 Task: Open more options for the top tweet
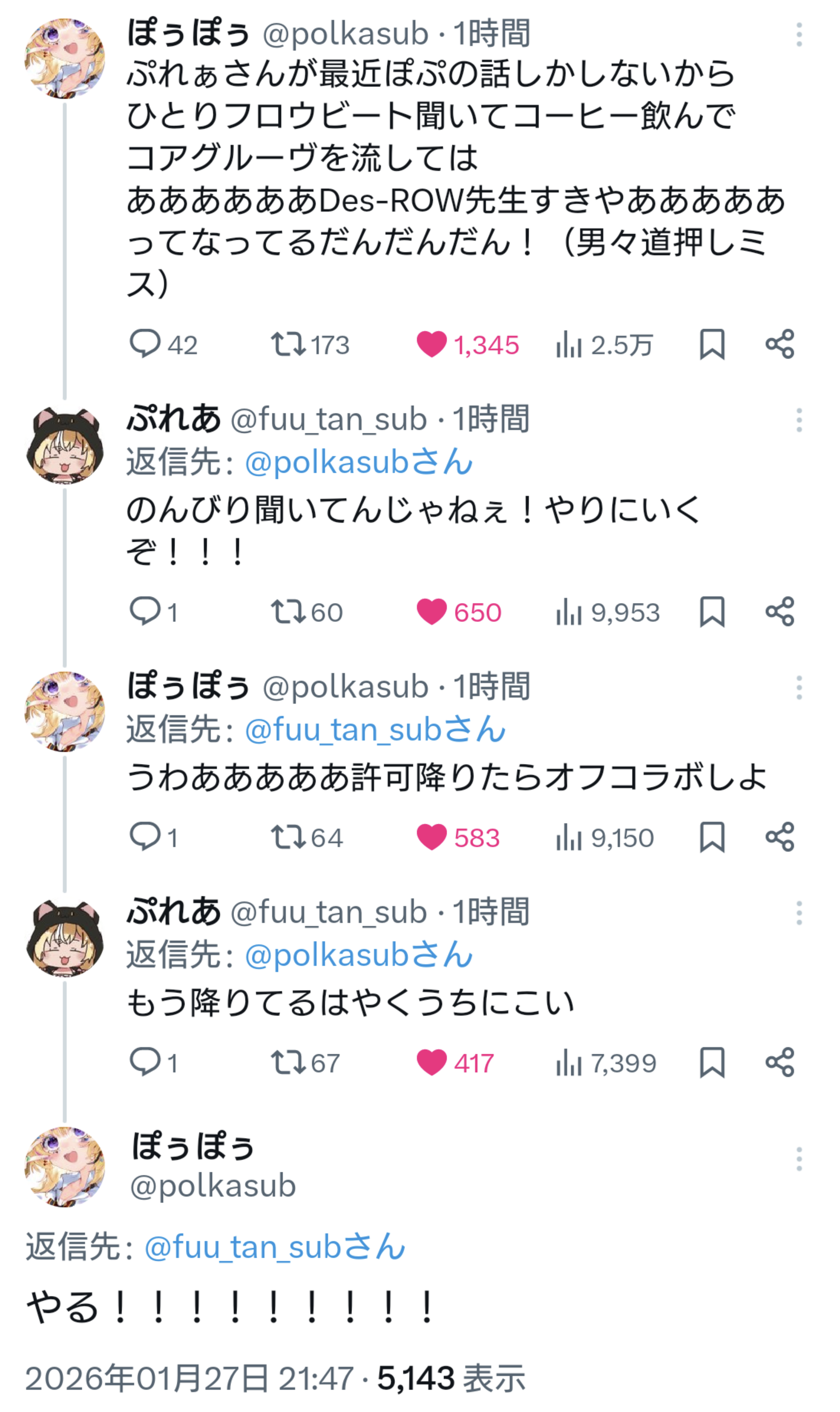(799, 35)
